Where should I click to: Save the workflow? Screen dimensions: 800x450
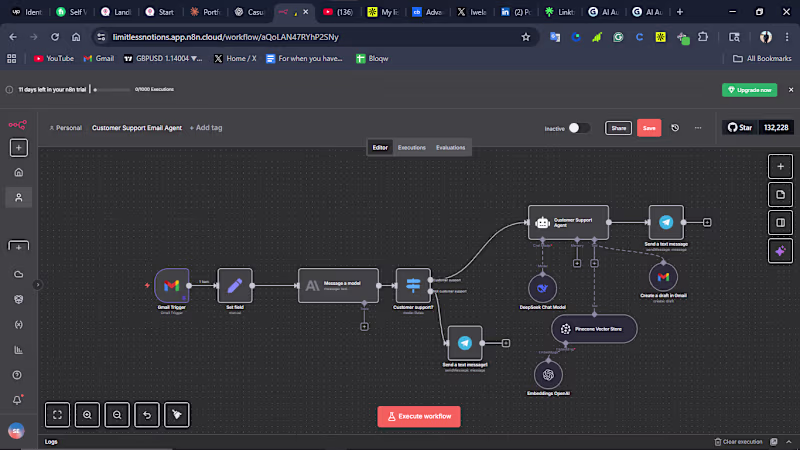(649, 128)
